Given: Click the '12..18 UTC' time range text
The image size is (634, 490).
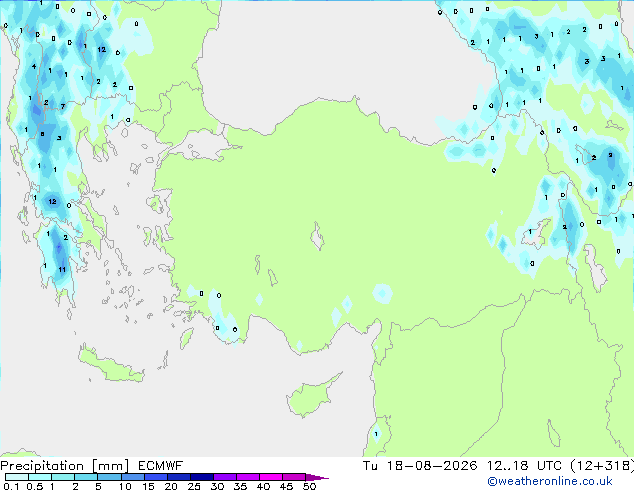Looking at the screenshot, I should point(524,466).
